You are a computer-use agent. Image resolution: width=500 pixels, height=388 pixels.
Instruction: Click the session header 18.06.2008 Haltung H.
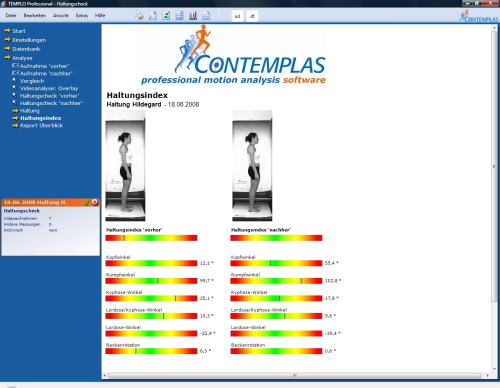[35, 202]
